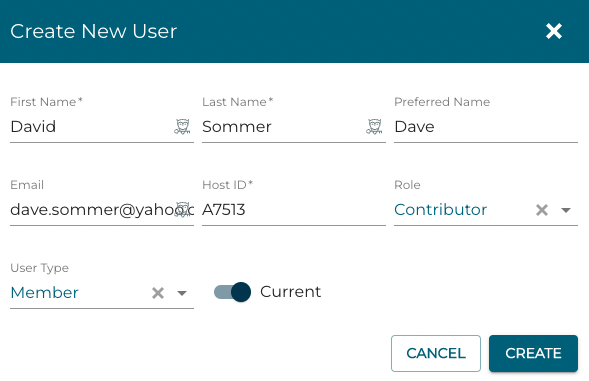Click the autofill icon in Email field
The height and width of the screenshot is (381, 589).
coord(183,210)
